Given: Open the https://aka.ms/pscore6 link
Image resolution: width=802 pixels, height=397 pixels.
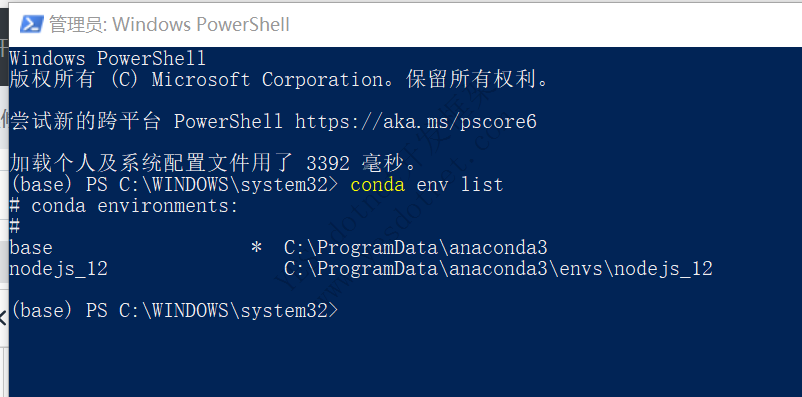Looking at the screenshot, I should click(x=416, y=122).
